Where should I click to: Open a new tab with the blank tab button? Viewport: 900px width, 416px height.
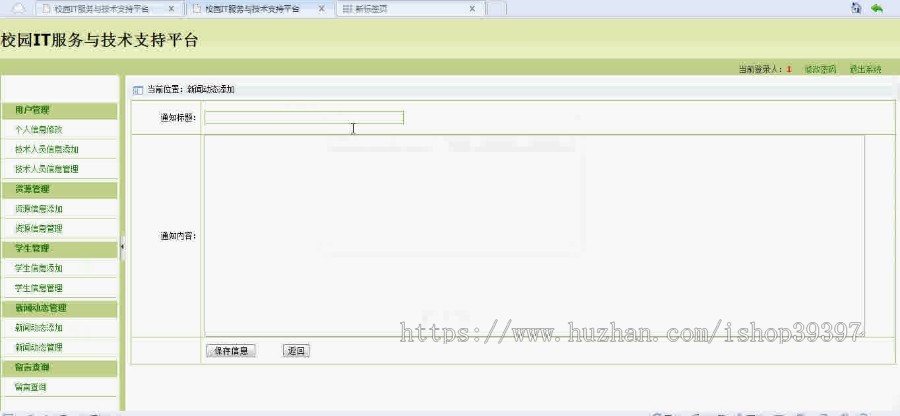coord(496,9)
